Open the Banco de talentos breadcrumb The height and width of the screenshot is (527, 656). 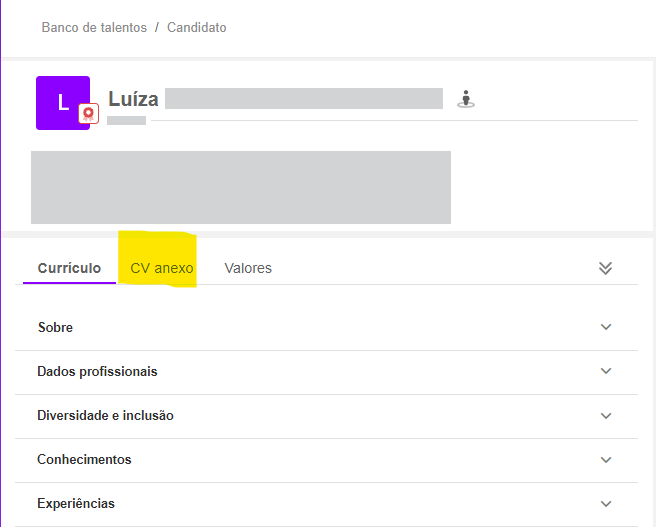click(94, 27)
